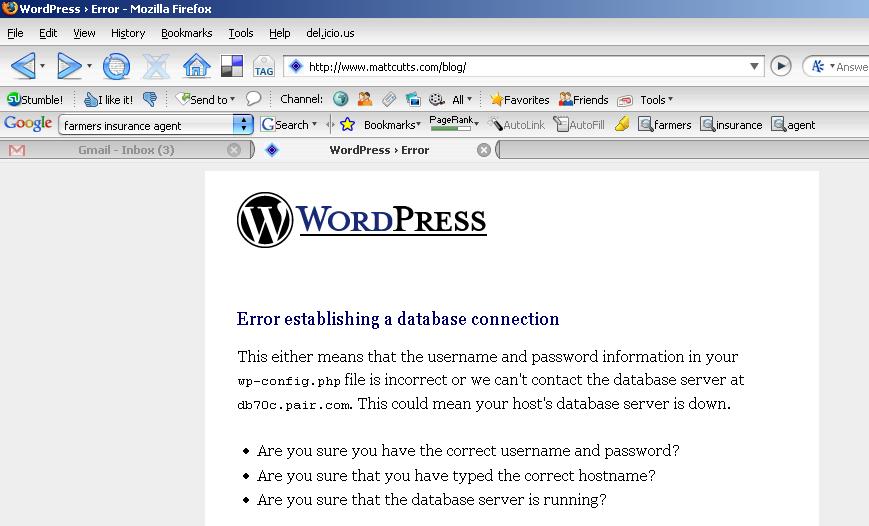Open the Bookmarks menu
The image size is (869, 526).
click(187, 33)
